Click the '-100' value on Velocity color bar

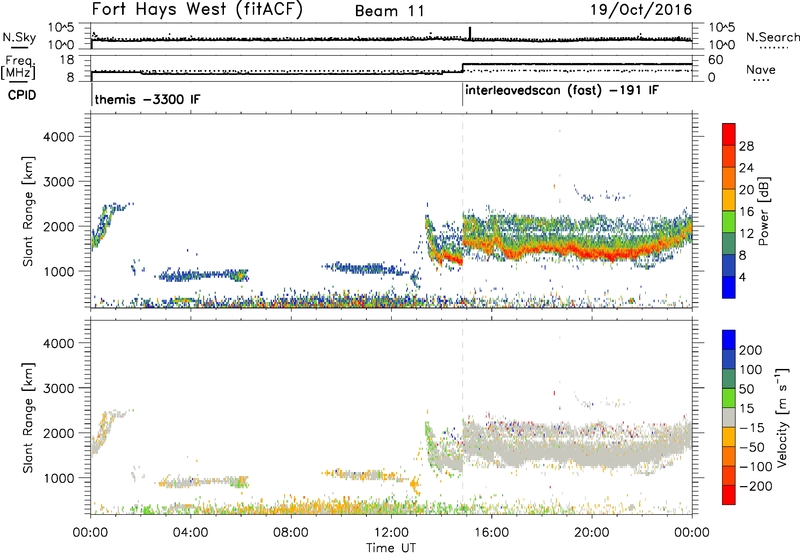pos(756,467)
